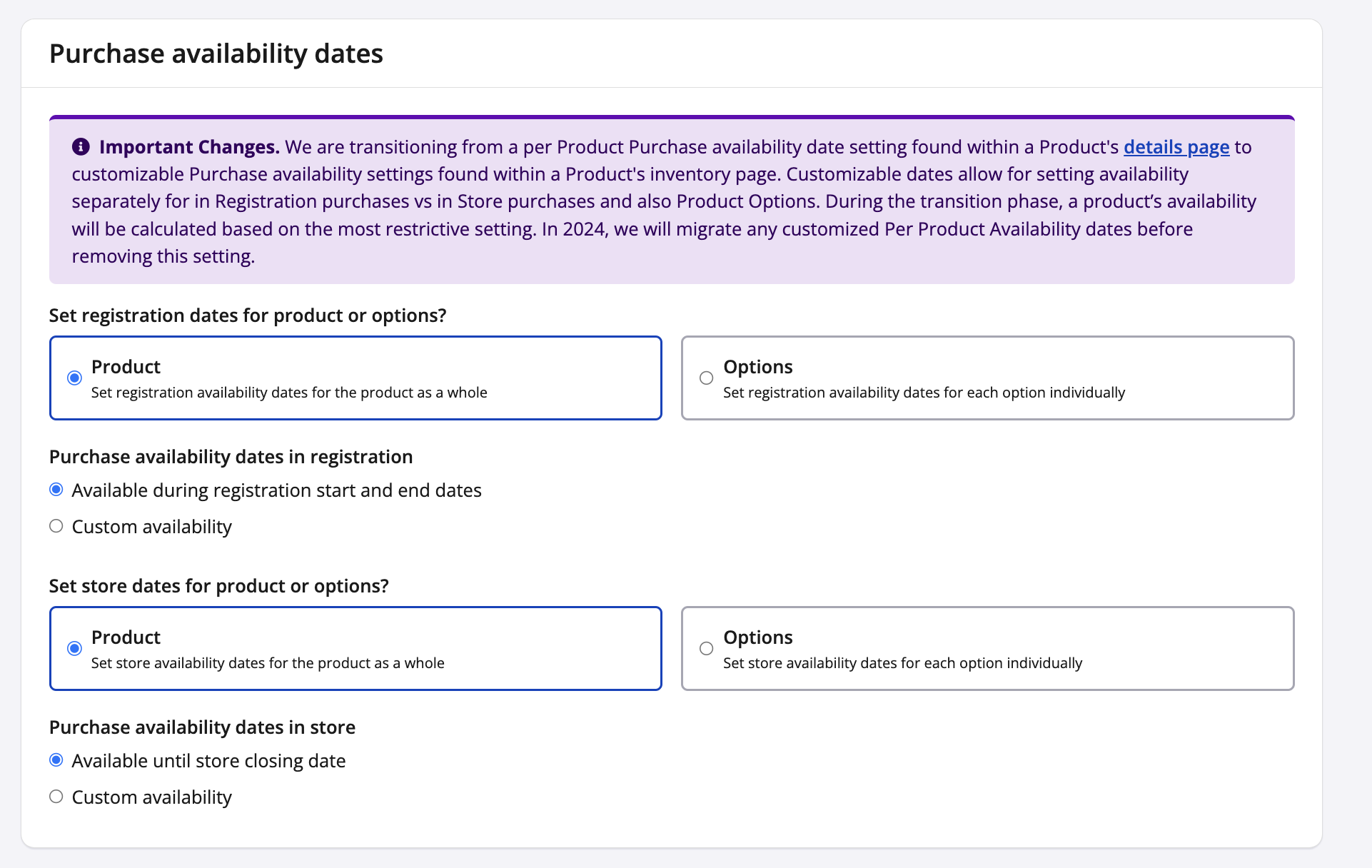Click heading Set store dates for product or options
The image size is (1372, 868).
218,585
